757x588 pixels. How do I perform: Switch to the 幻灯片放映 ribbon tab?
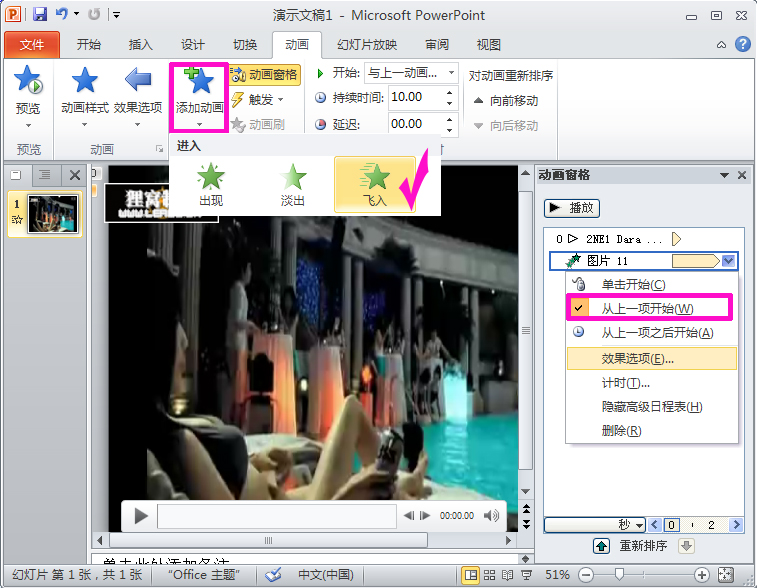[x=367, y=45]
